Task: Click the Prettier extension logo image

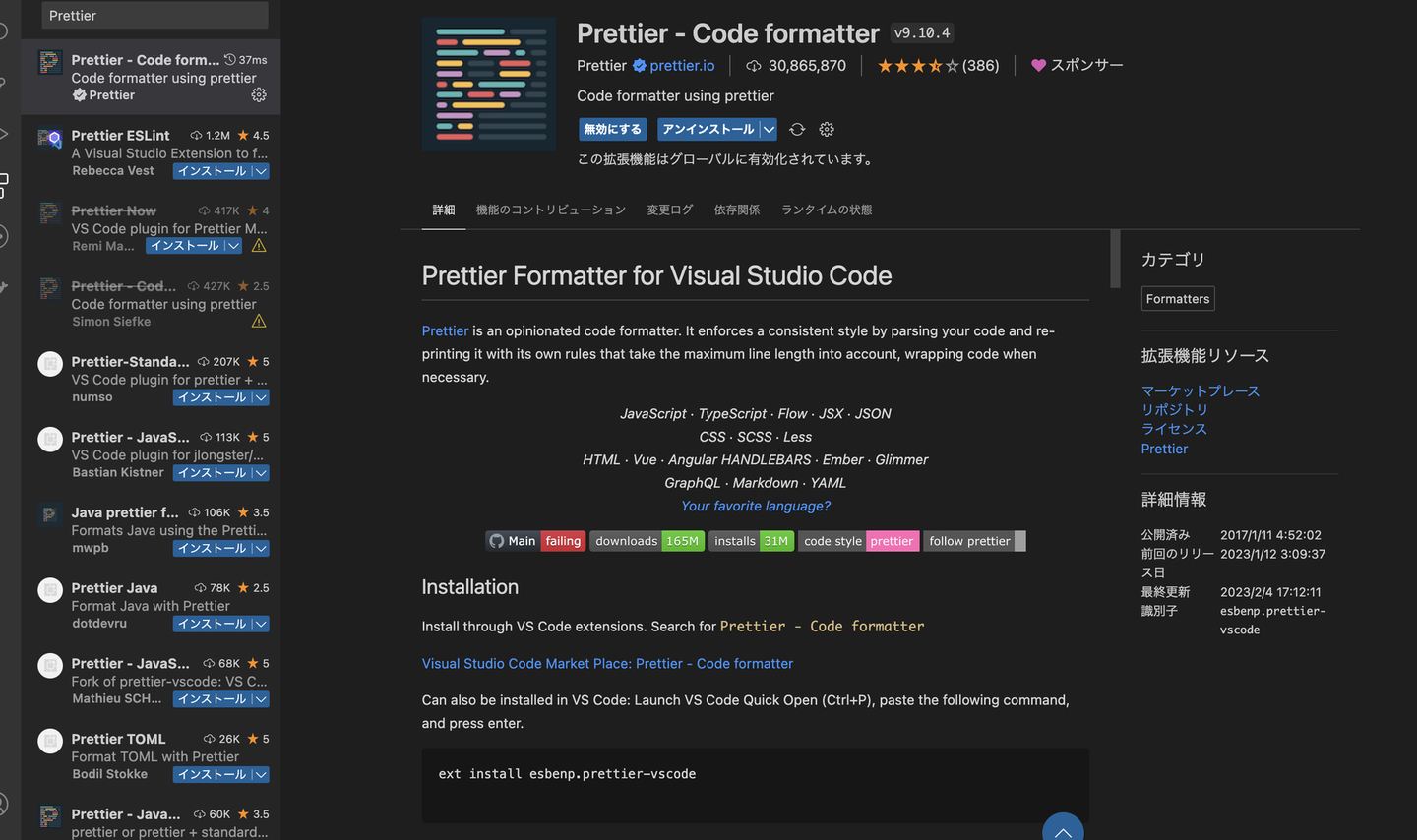Action: coord(489,85)
